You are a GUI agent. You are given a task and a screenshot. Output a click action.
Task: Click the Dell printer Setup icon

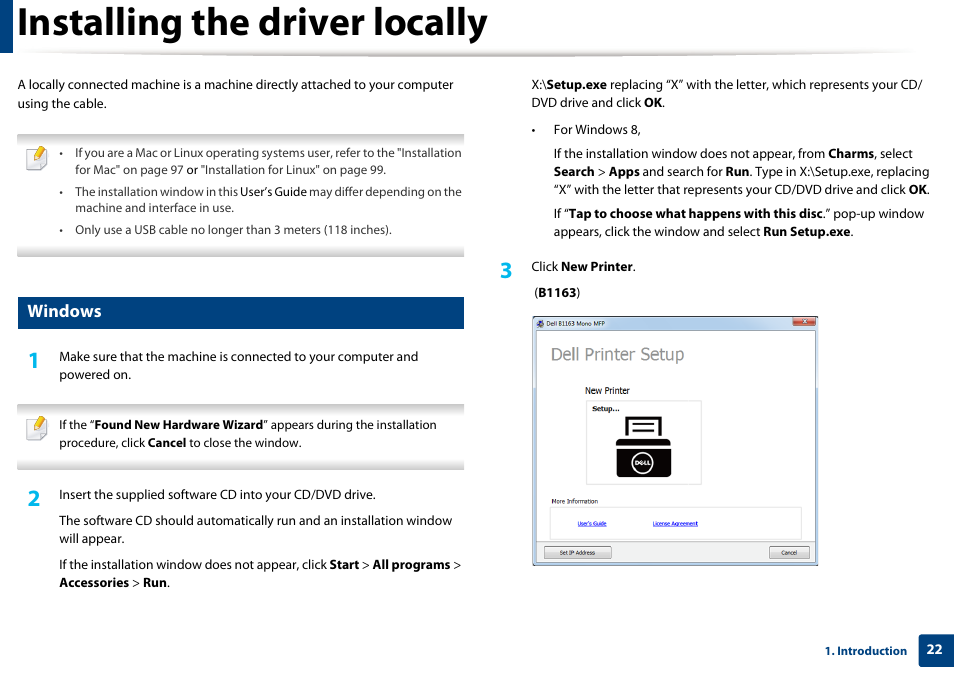(x=643, y=447)
